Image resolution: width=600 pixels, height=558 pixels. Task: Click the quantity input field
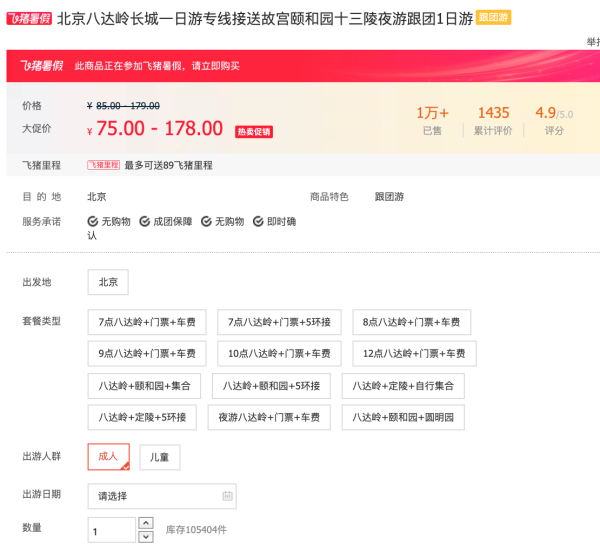(x=111, y=530)
